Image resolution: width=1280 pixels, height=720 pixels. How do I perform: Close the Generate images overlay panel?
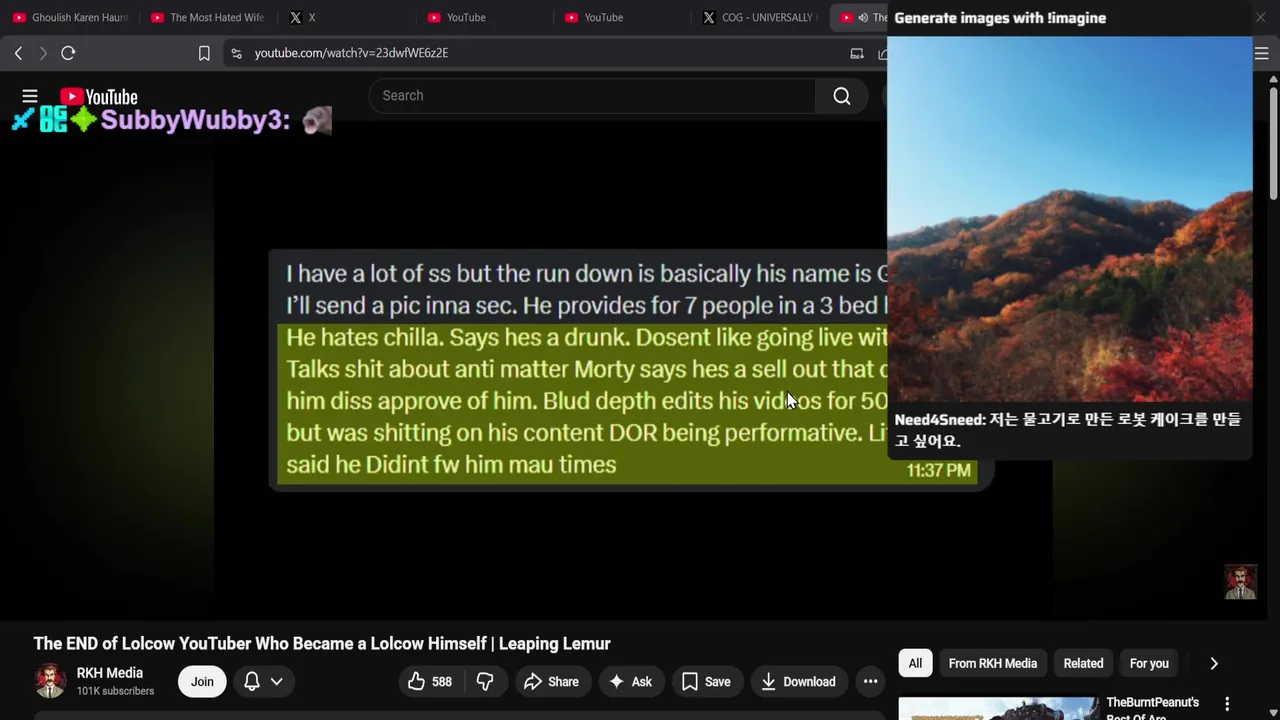click(x=1260, y=18)
